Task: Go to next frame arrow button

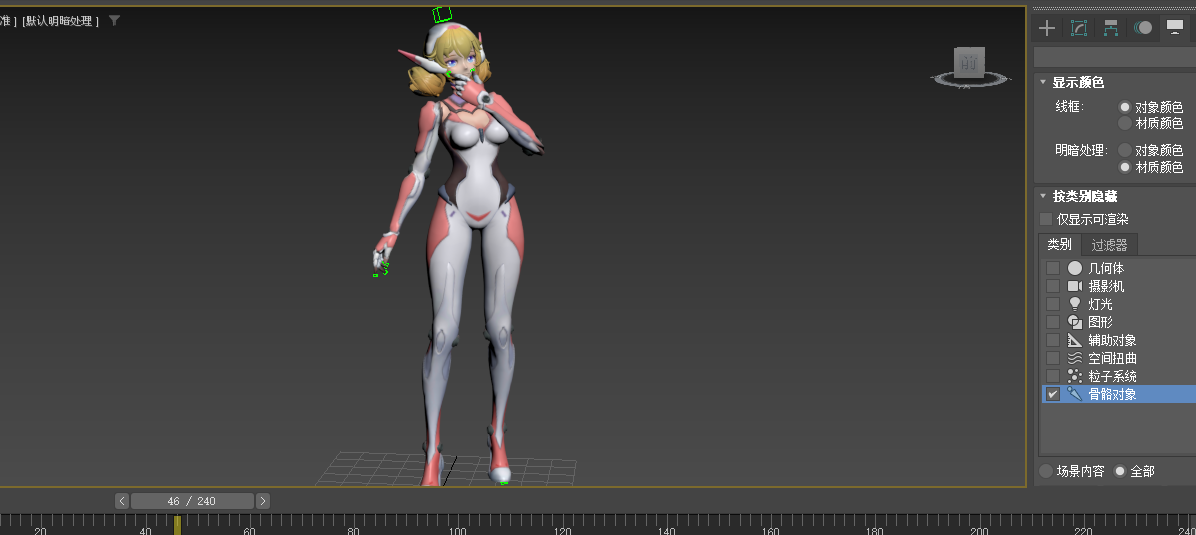Action: pos(262,501)
